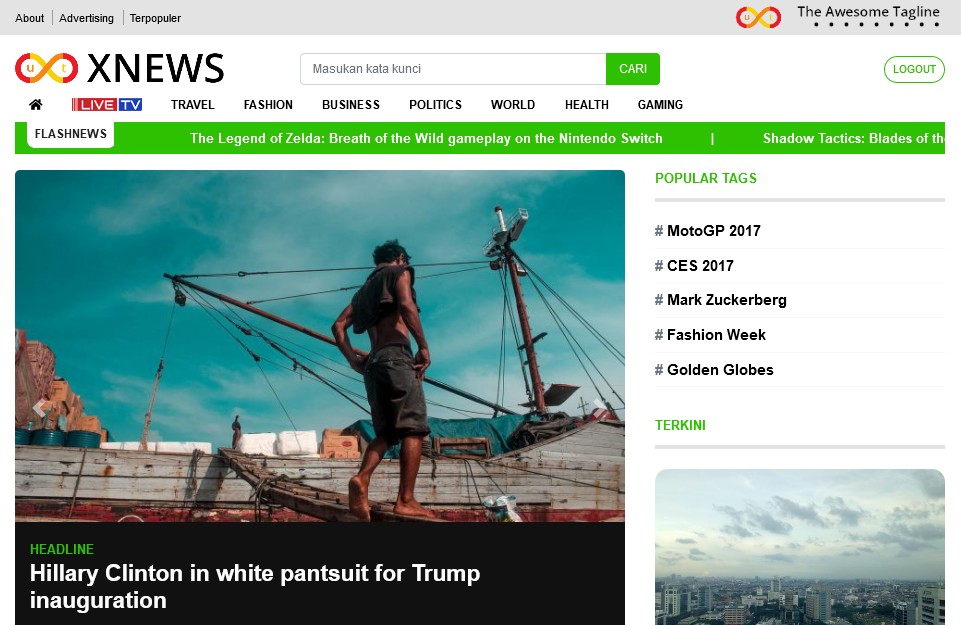The height and width of the screenshot is (625, 961).
Task: Select the POLITICS menu item
Action: pos(435,105)
